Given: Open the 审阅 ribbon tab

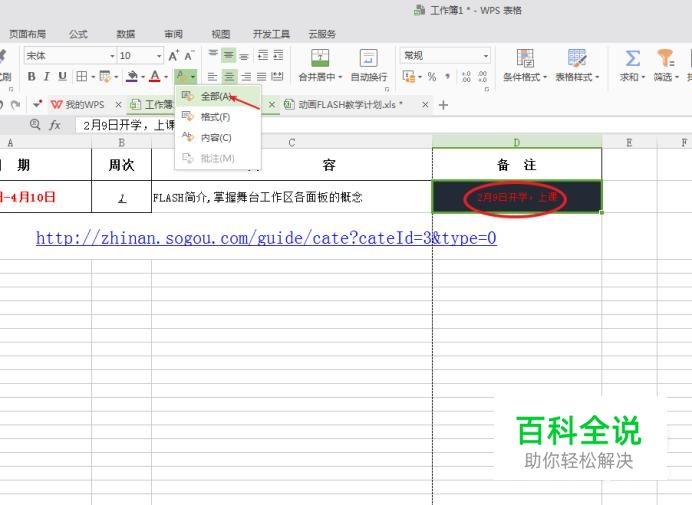Looking at the screenshot, I should click(173, 34).
